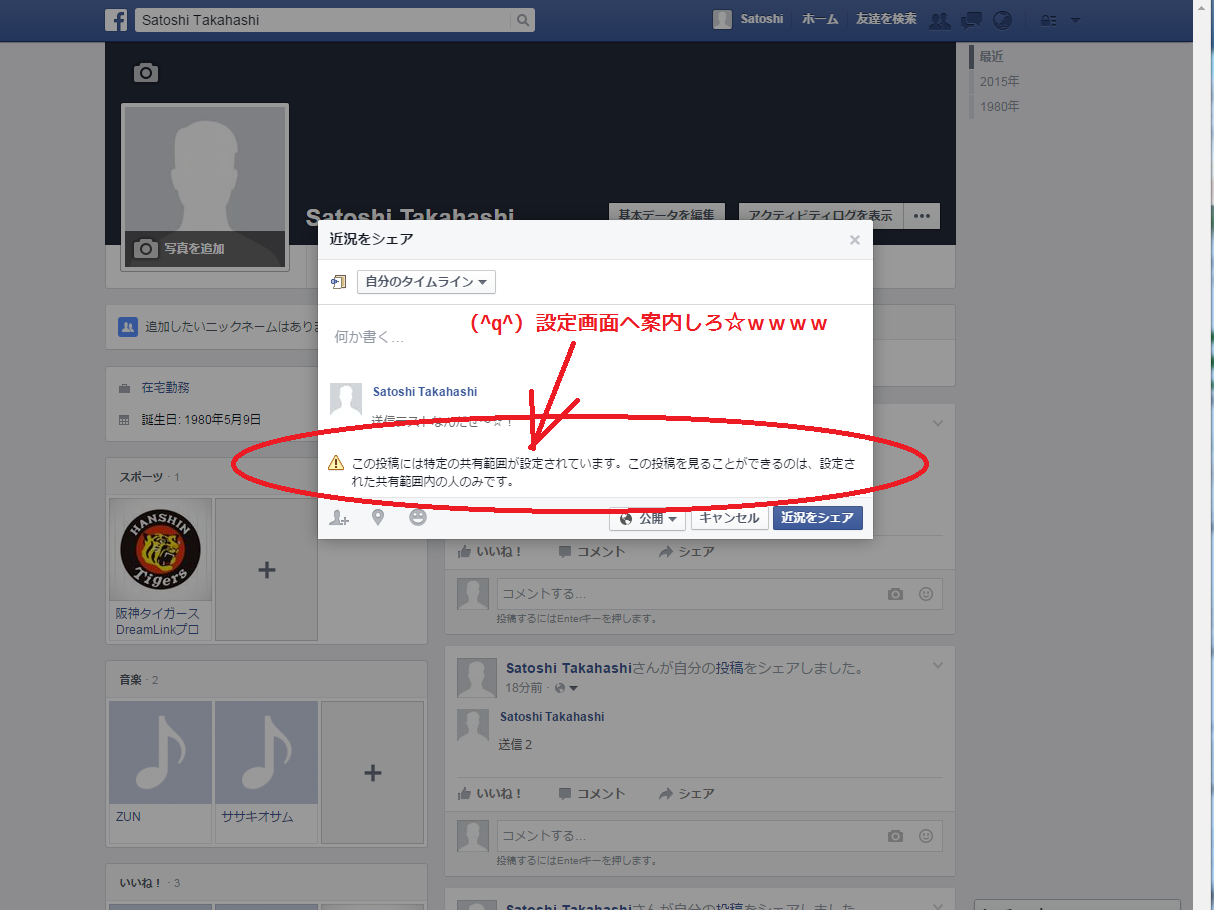The width and height of the screenshot is (1214, 910).
Task: Click the first post's comment field
Action: point(690,594)
